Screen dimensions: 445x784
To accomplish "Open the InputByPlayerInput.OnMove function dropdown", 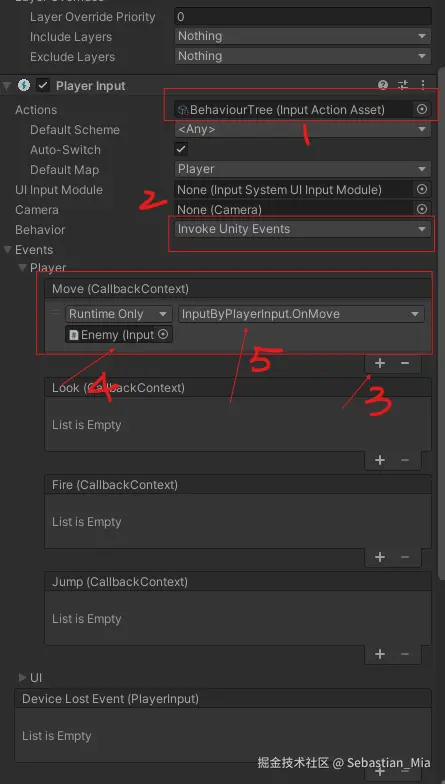I will [302, 314].
